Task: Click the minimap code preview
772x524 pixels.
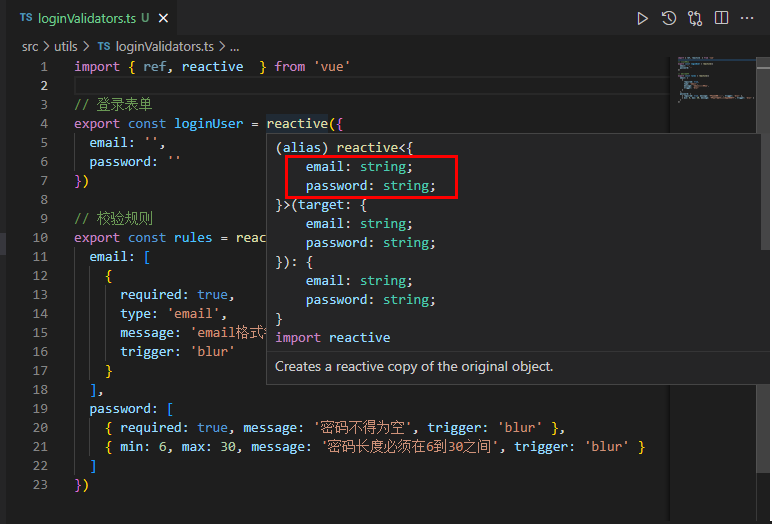Action: (x=713, y=80)
